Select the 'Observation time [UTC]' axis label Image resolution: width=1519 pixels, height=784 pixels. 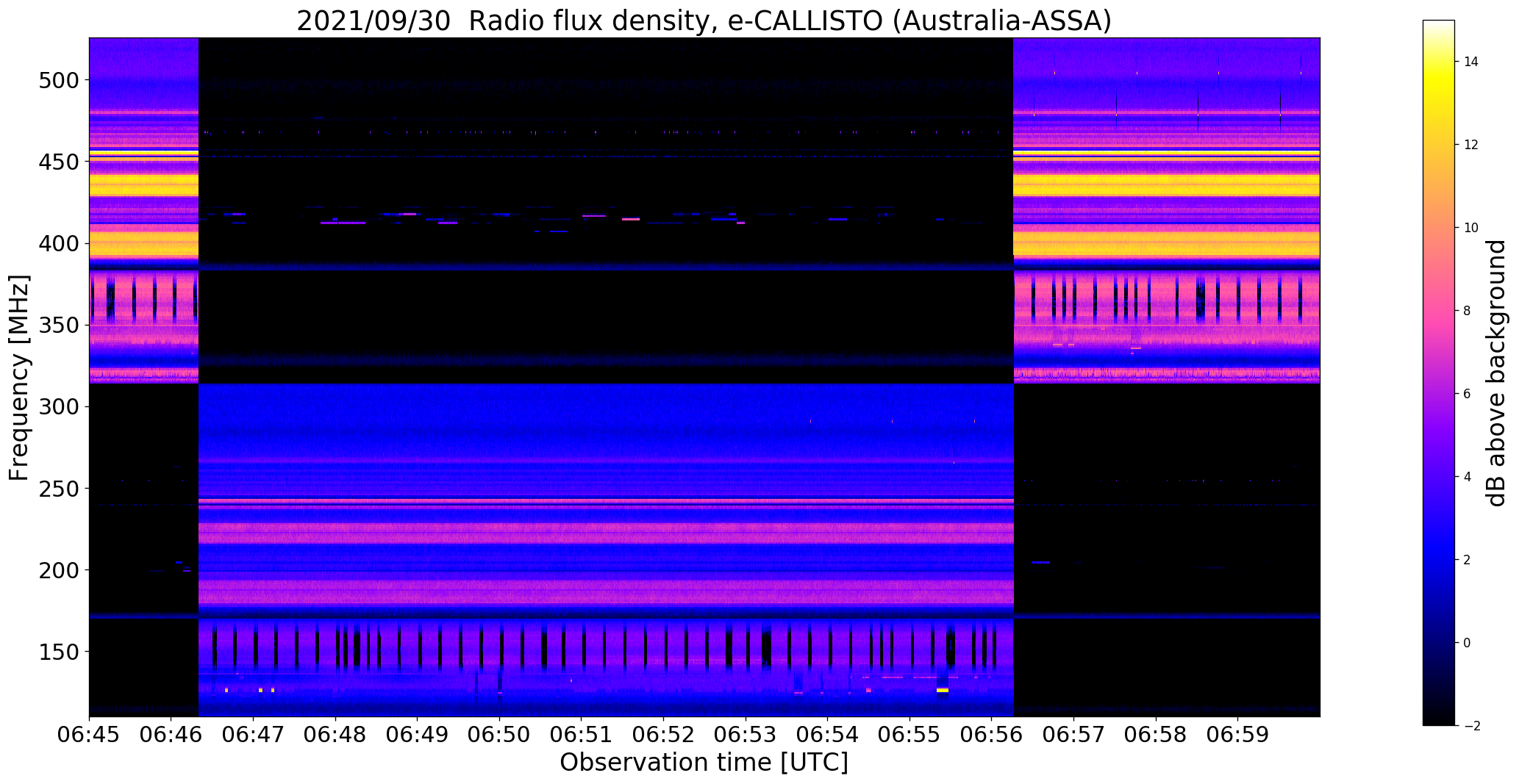pyautogui.click(x=704, y=763)
